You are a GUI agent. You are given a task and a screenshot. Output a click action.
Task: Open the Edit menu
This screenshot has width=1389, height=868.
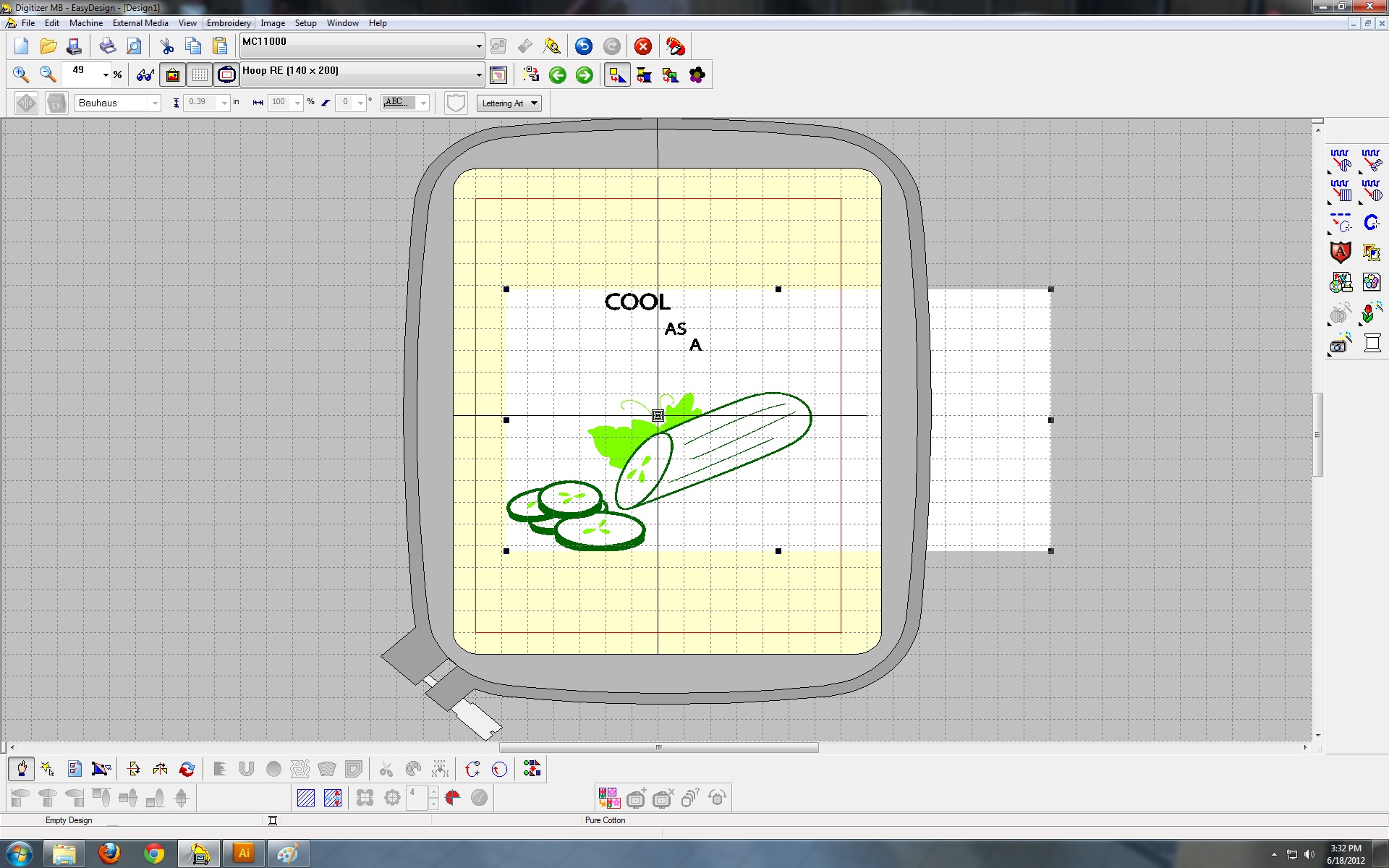coord(52,23)
